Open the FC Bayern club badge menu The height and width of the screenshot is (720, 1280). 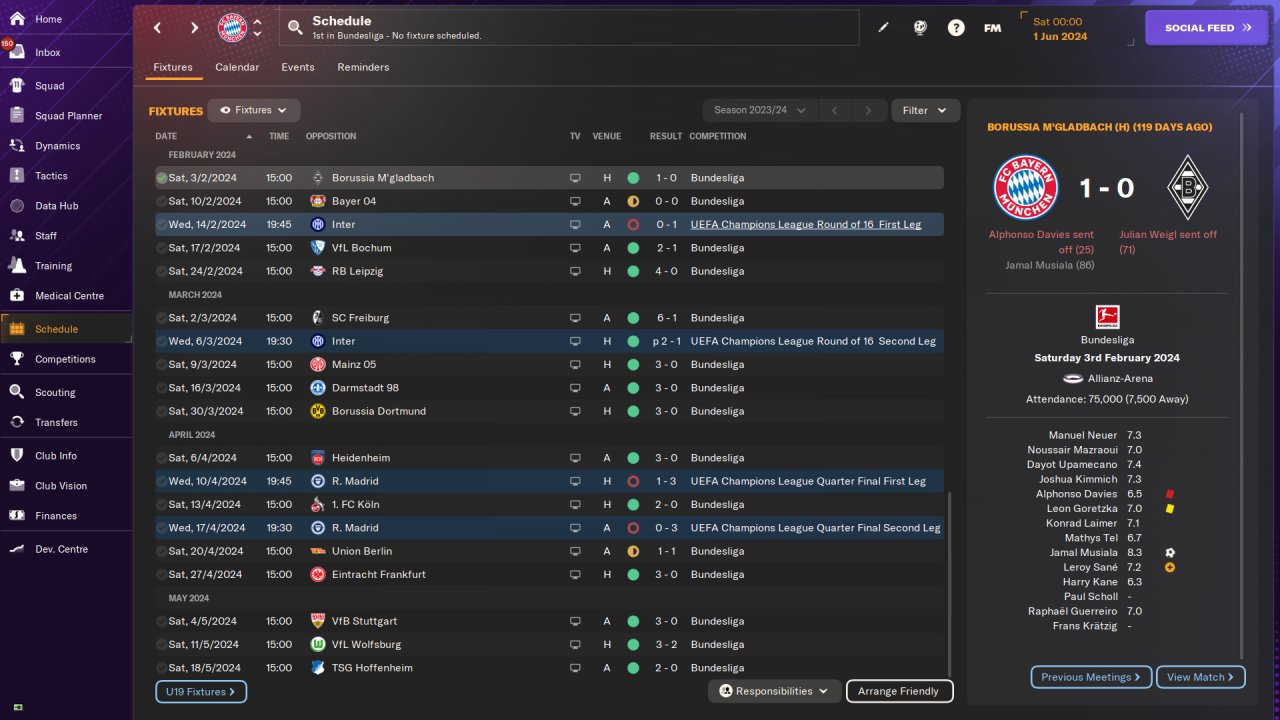[x=232, y=28]
